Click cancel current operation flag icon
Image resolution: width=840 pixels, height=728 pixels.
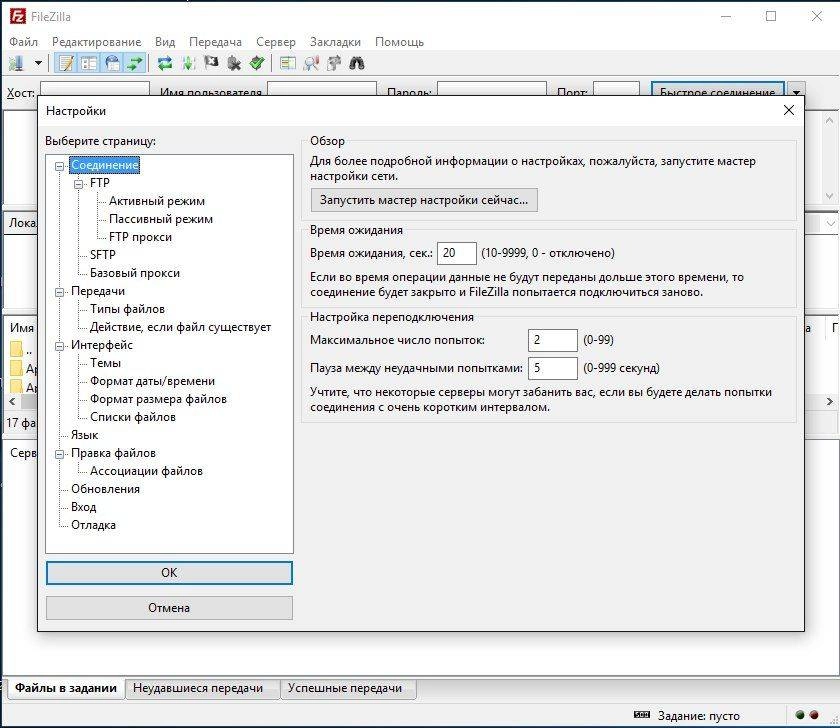[211, 63]
